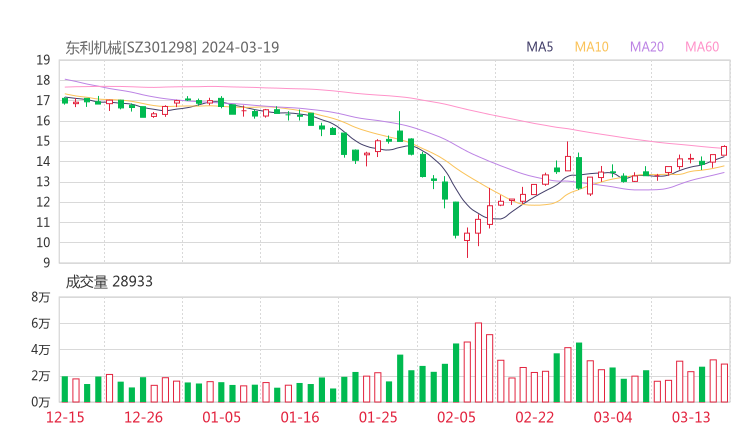Click the 12-15 date axis label
The image size is (740, 440).
[x=65, y=417]
